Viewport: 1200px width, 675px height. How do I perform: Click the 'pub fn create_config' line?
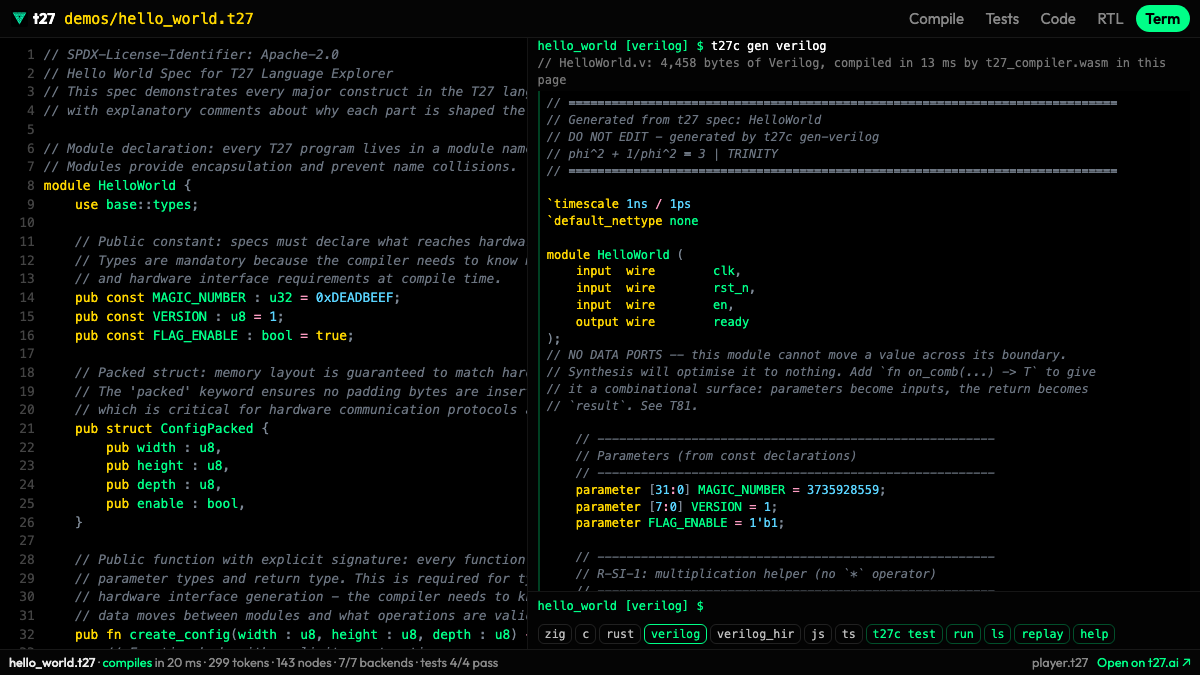300,634
